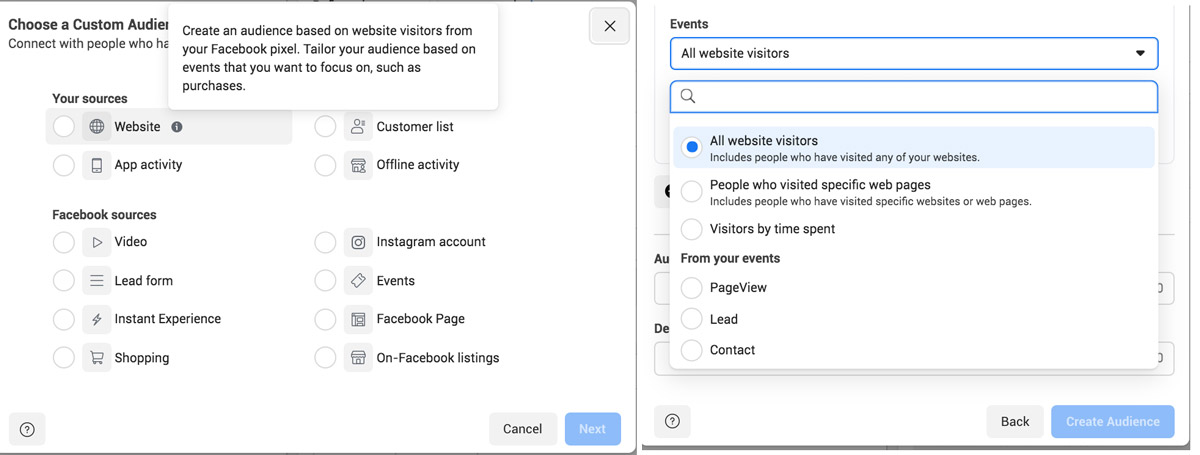Select the Instagram account radio button

pos(325,242)
